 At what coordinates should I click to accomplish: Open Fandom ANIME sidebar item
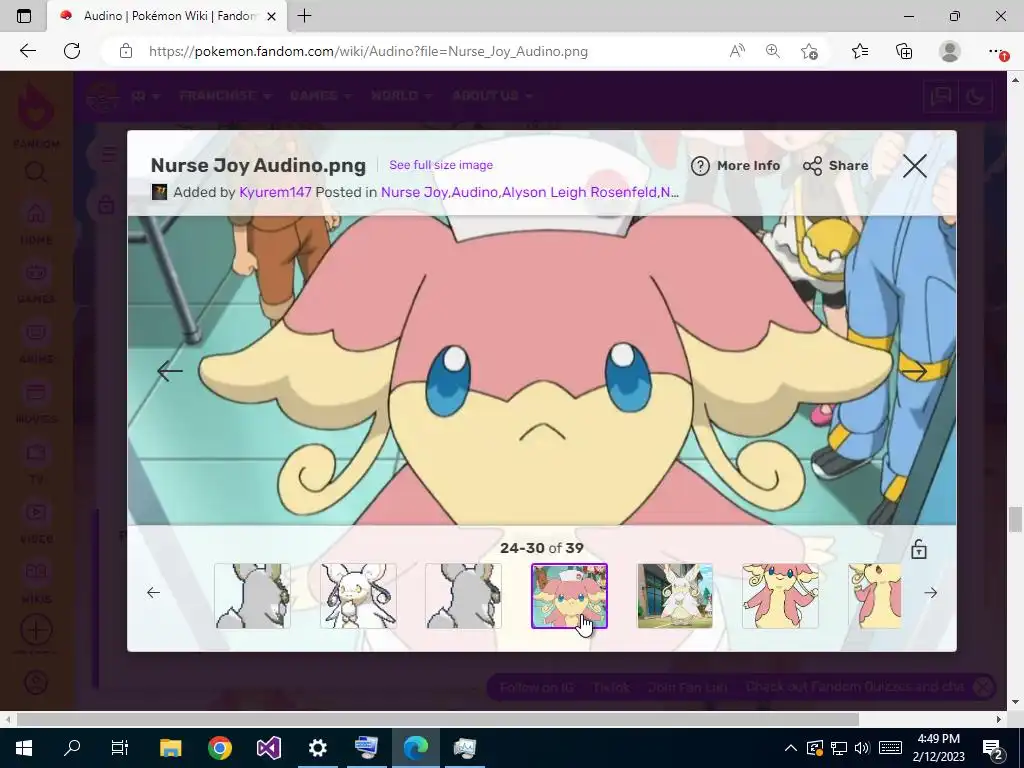click(36, 342)
